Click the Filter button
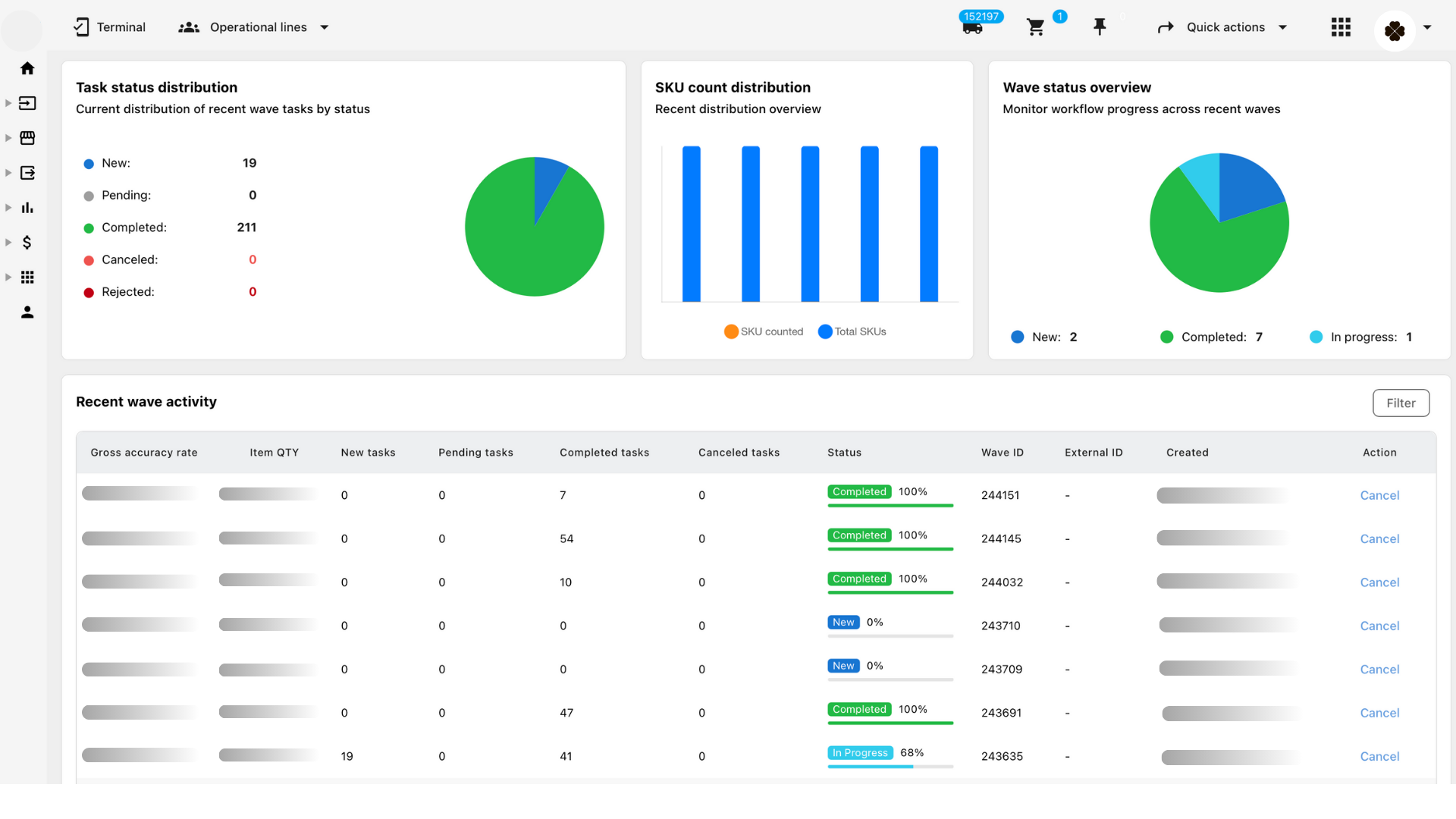This screenshot has width=1456, height=819. [1401, 403]
